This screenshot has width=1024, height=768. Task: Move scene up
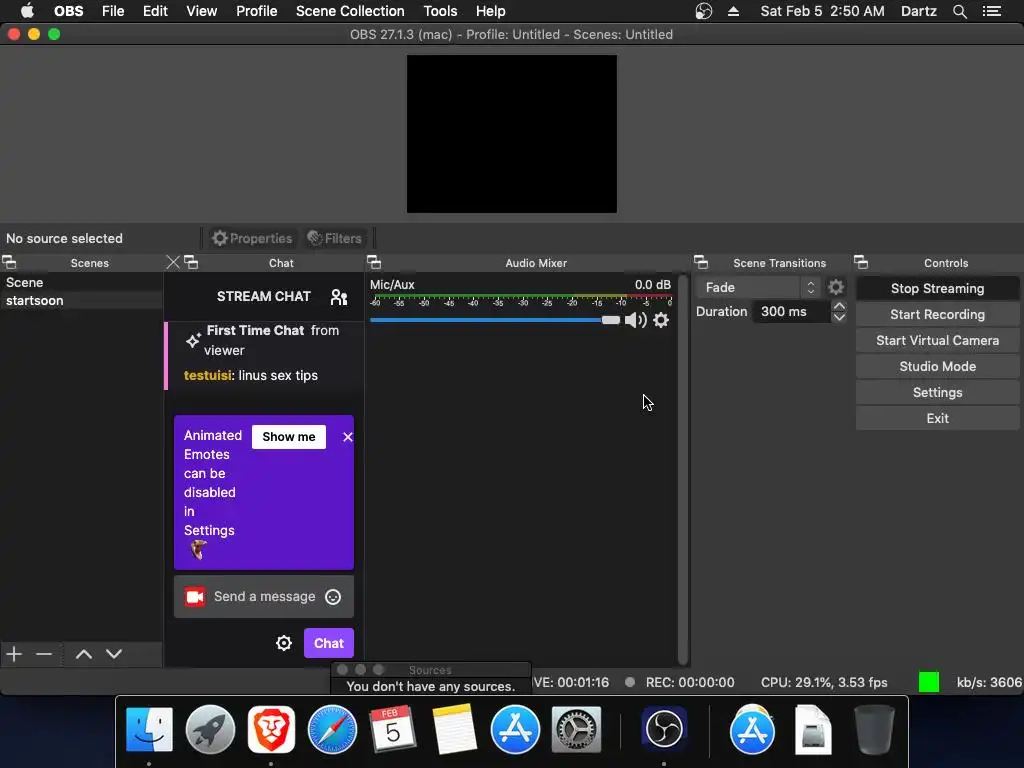click(x=84, y=654)
